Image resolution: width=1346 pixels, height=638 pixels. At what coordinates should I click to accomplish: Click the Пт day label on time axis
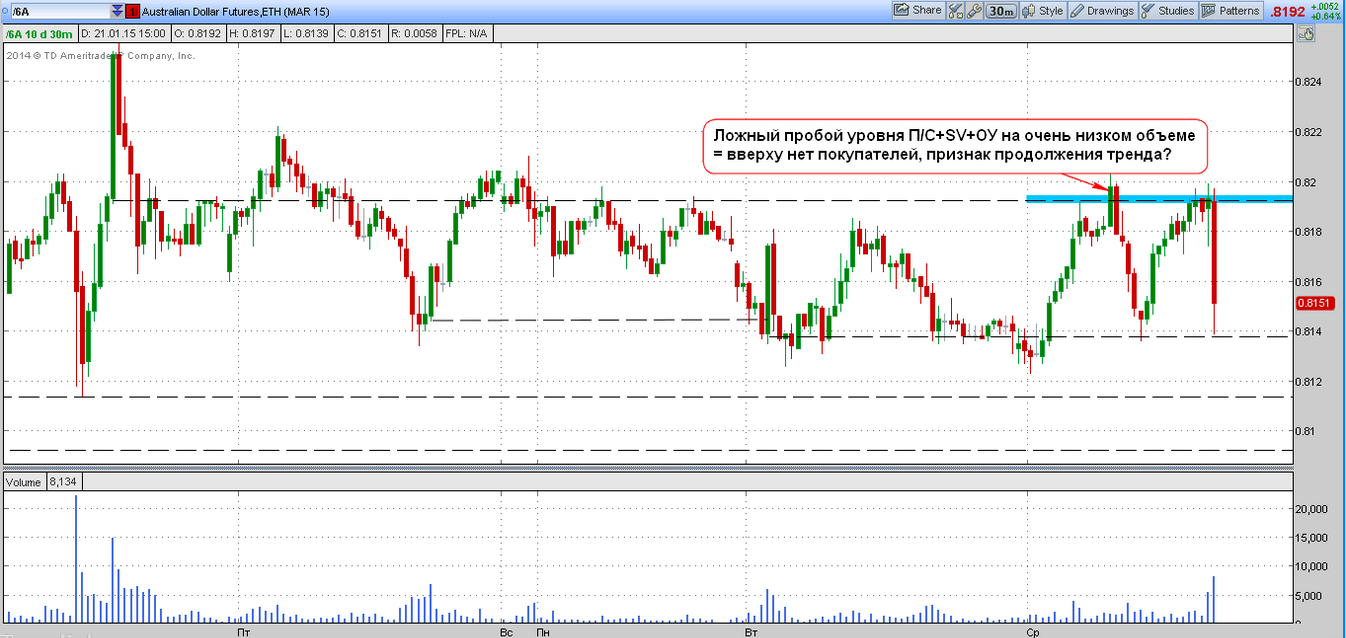pyautogui.click(x=242, y=633)
